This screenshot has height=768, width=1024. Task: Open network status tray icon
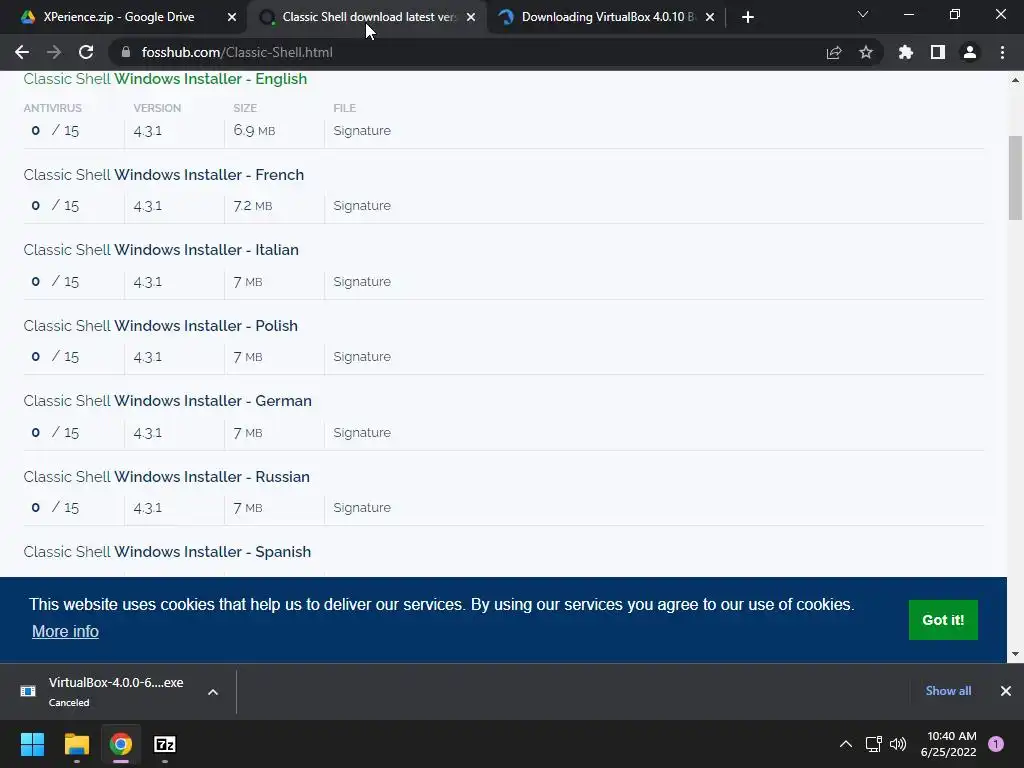click(873, 744)
